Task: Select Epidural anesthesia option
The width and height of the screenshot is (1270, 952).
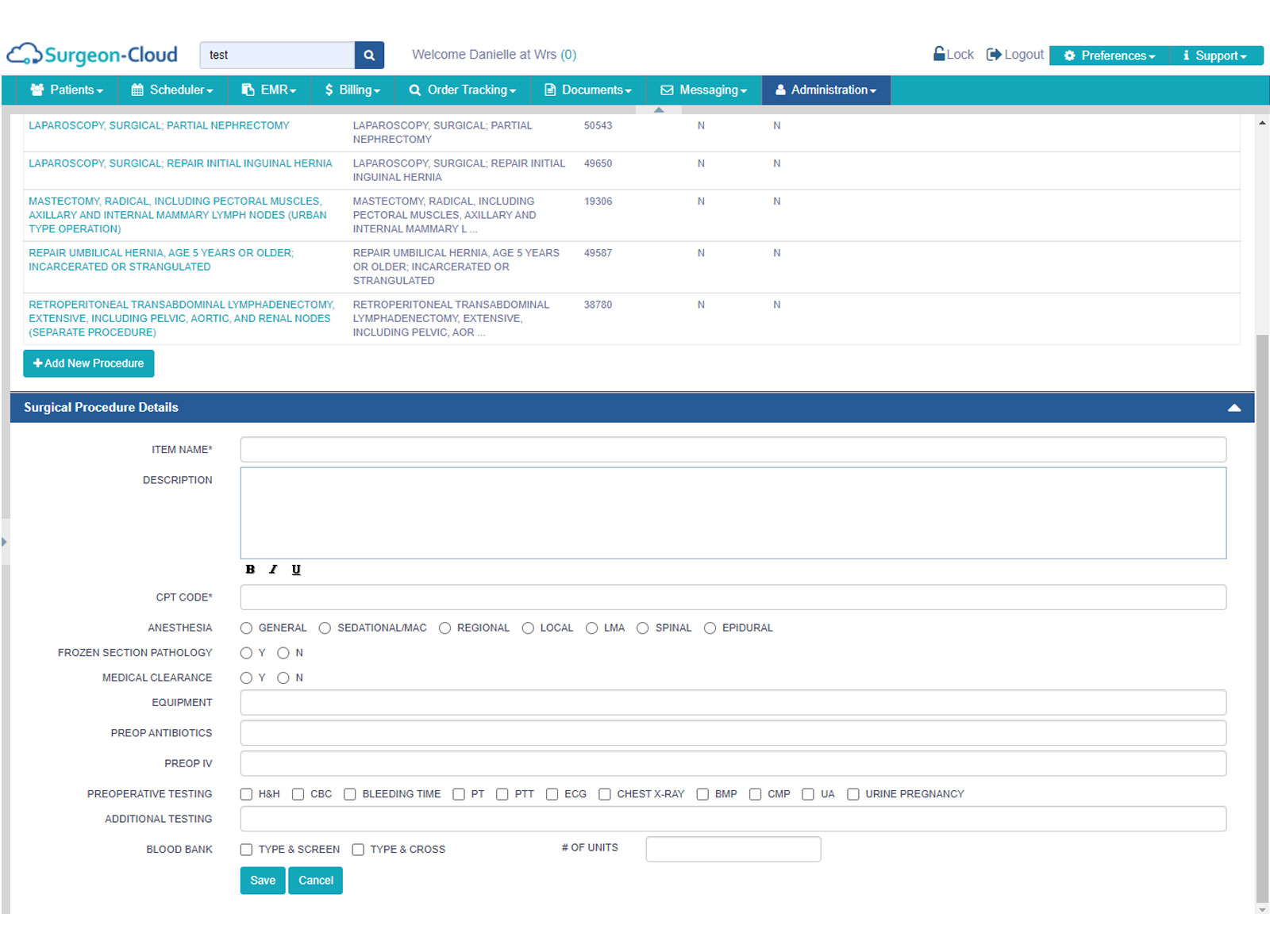Action: pyautogui.click(x=710, y=628)
